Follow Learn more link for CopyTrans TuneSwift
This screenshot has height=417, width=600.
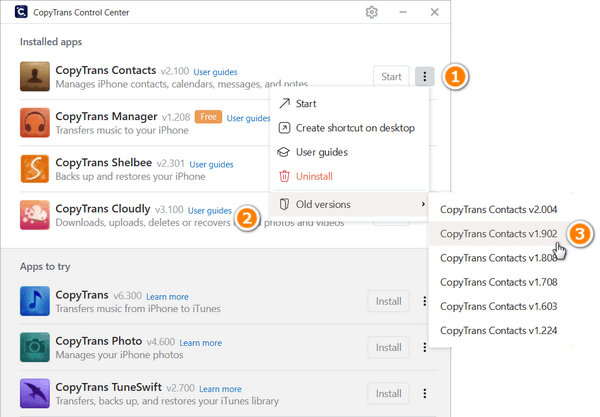[x=220, y=388]
